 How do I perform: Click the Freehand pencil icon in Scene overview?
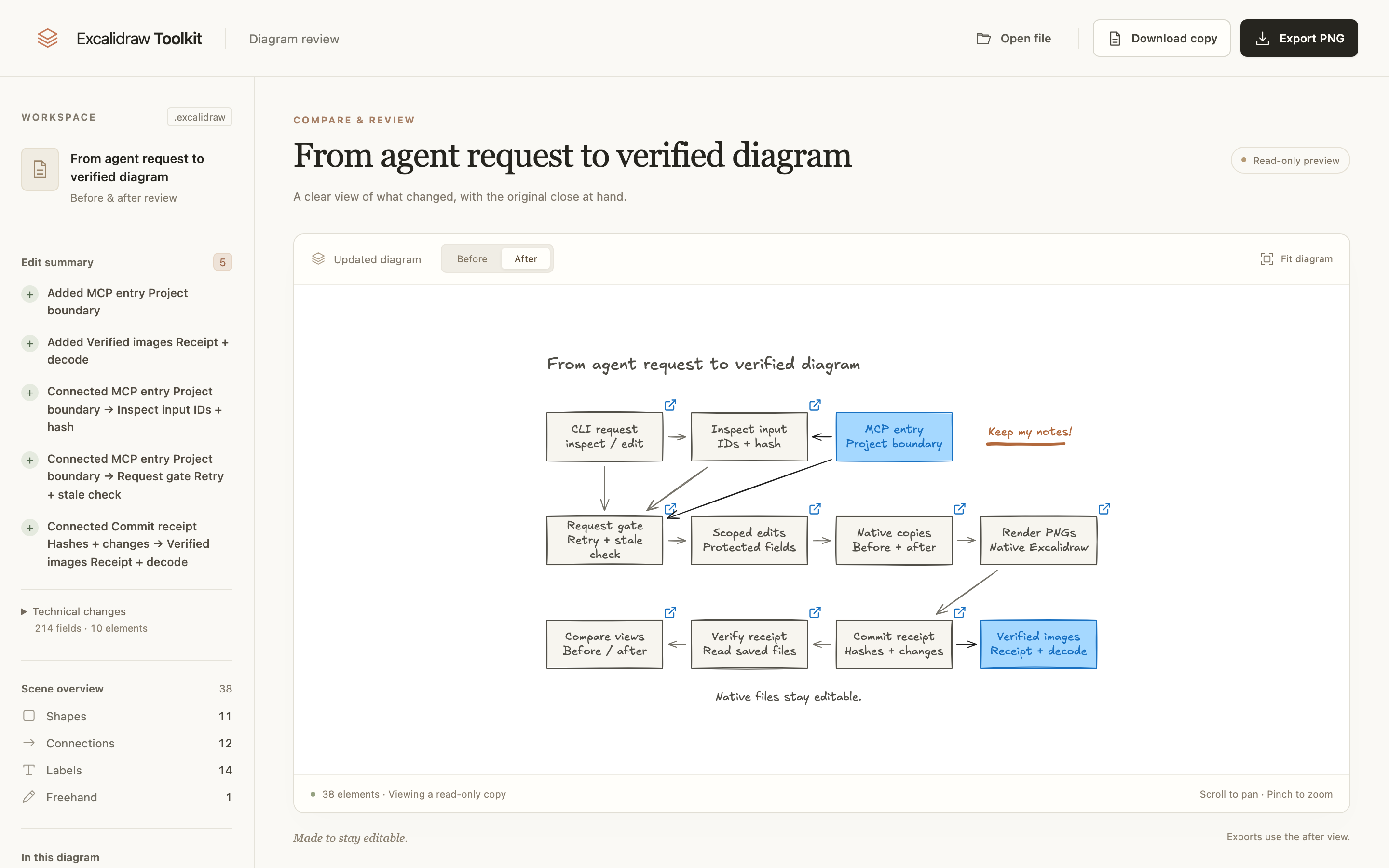29,797
